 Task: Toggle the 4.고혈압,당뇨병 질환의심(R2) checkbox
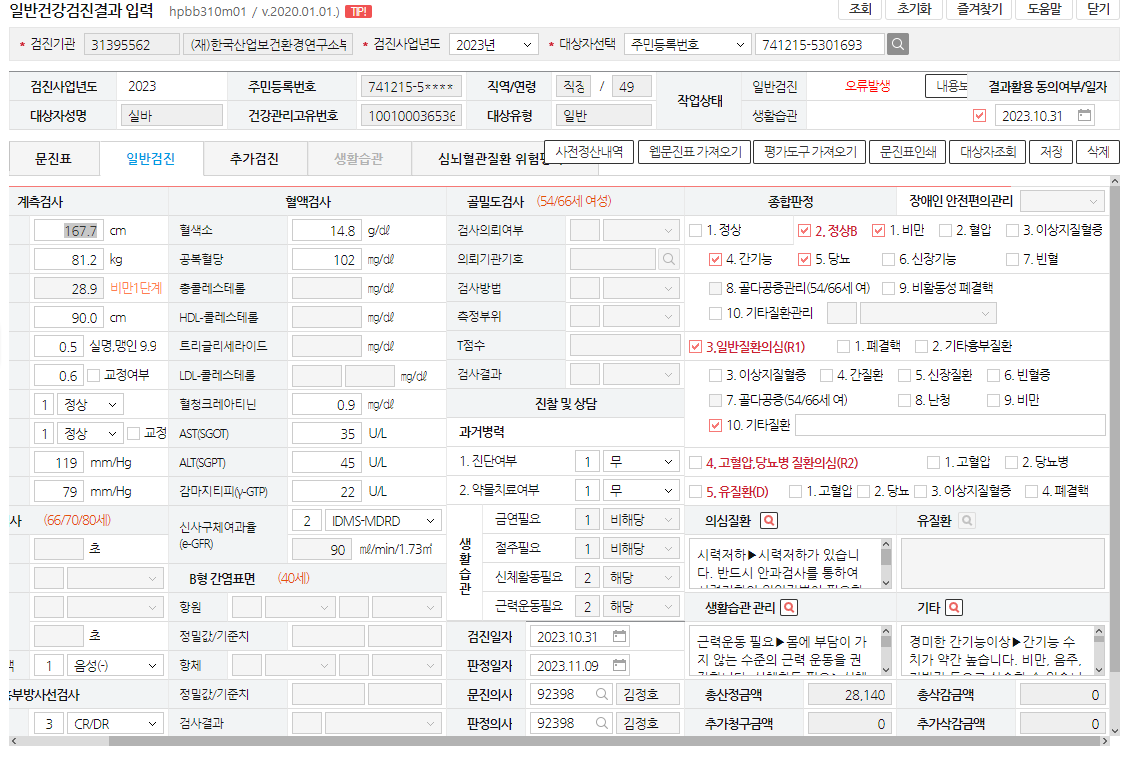click(696, 463)
